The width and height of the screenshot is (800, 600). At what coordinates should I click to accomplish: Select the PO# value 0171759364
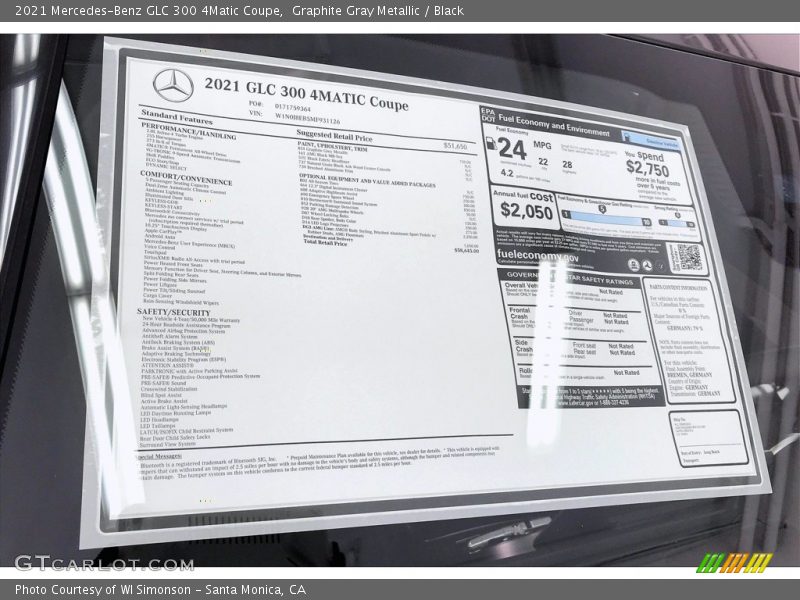coord(292,108)
